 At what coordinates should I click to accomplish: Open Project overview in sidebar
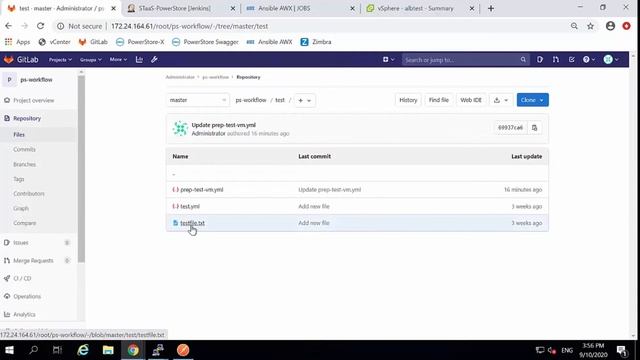tap(33, 100)
